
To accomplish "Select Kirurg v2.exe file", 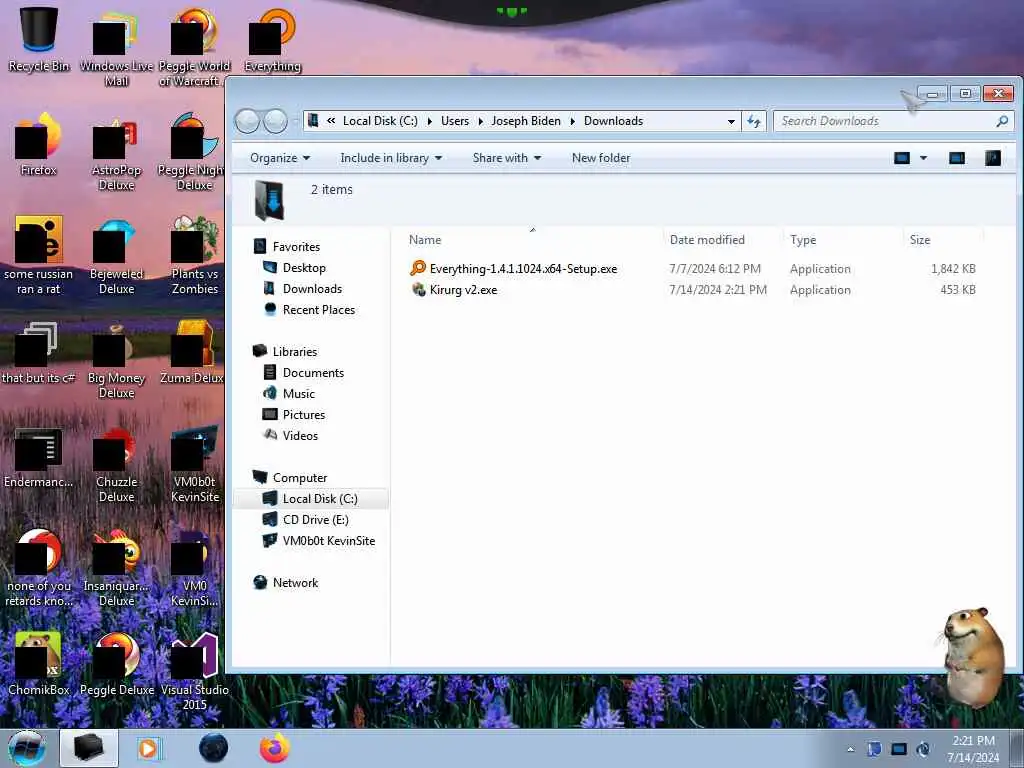I will pyautogui.click(x=463, y=289).
